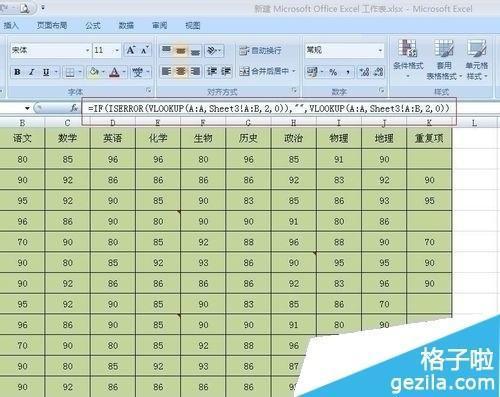Set middle vertical alignment
The width and height of the screenshot is (500, 397).
181,50
